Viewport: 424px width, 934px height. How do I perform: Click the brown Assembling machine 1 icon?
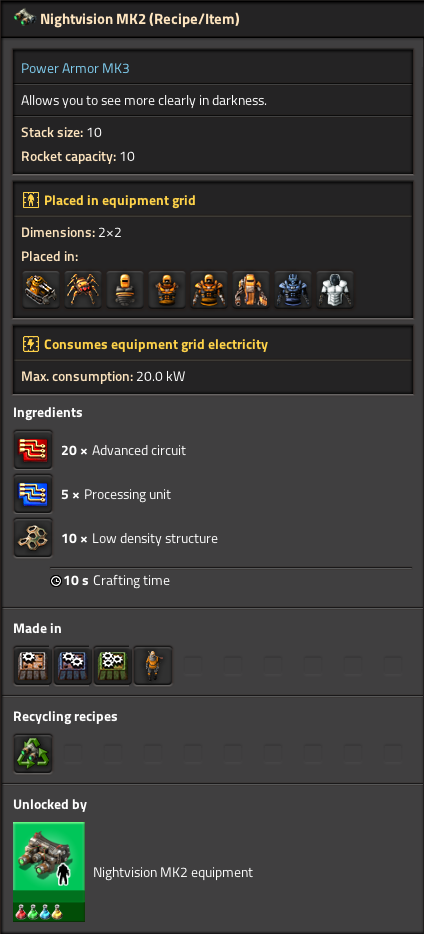(x=33, y=665)
